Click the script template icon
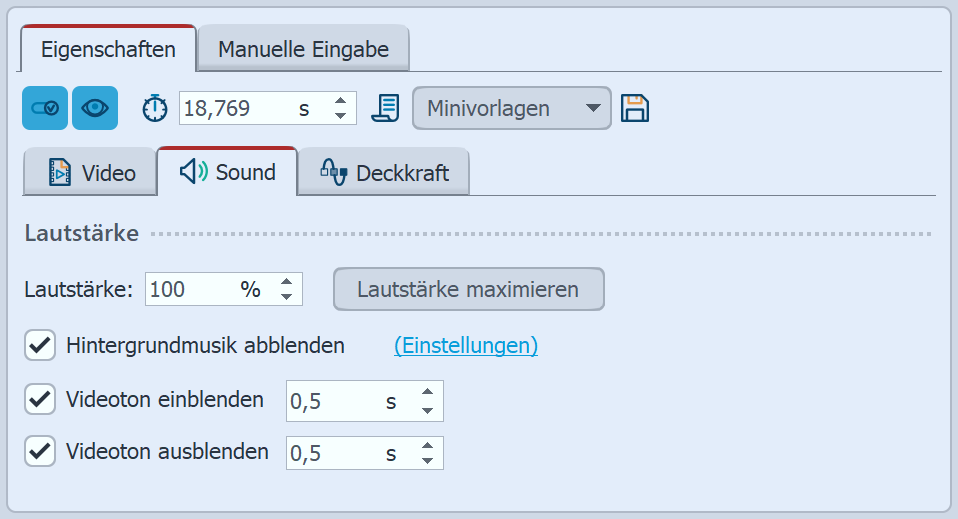The height and width of the screenshot is (519, 958). 385,108
